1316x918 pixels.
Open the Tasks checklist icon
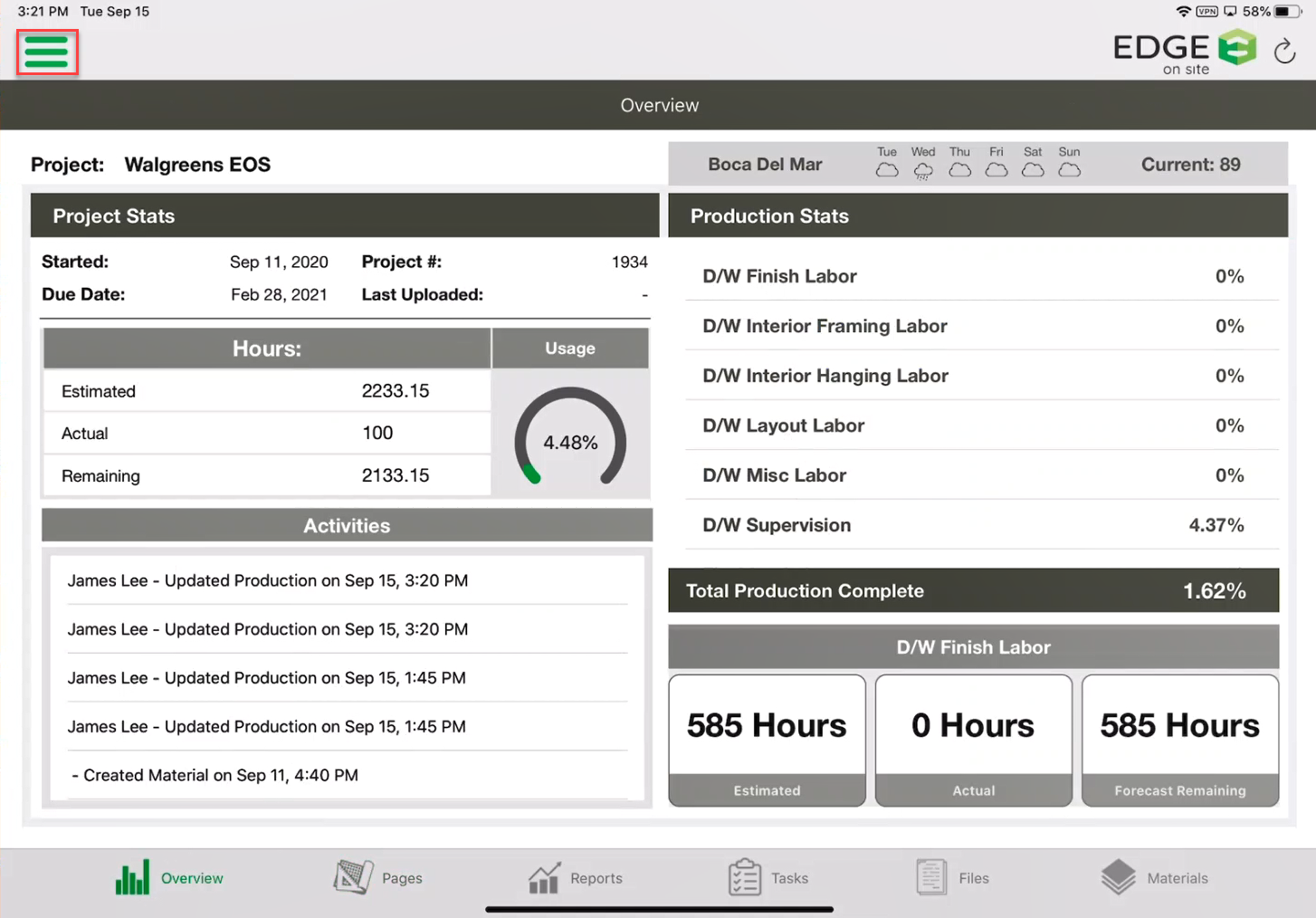744,877
